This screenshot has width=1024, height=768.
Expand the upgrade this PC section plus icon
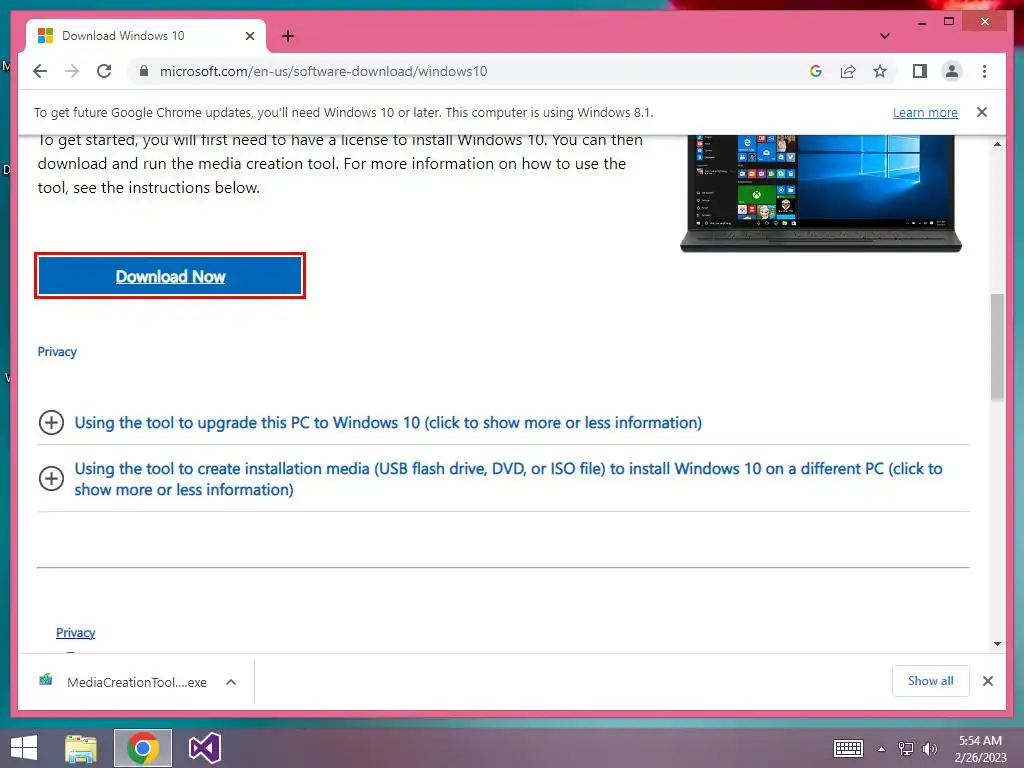click(x=51, y=423)
